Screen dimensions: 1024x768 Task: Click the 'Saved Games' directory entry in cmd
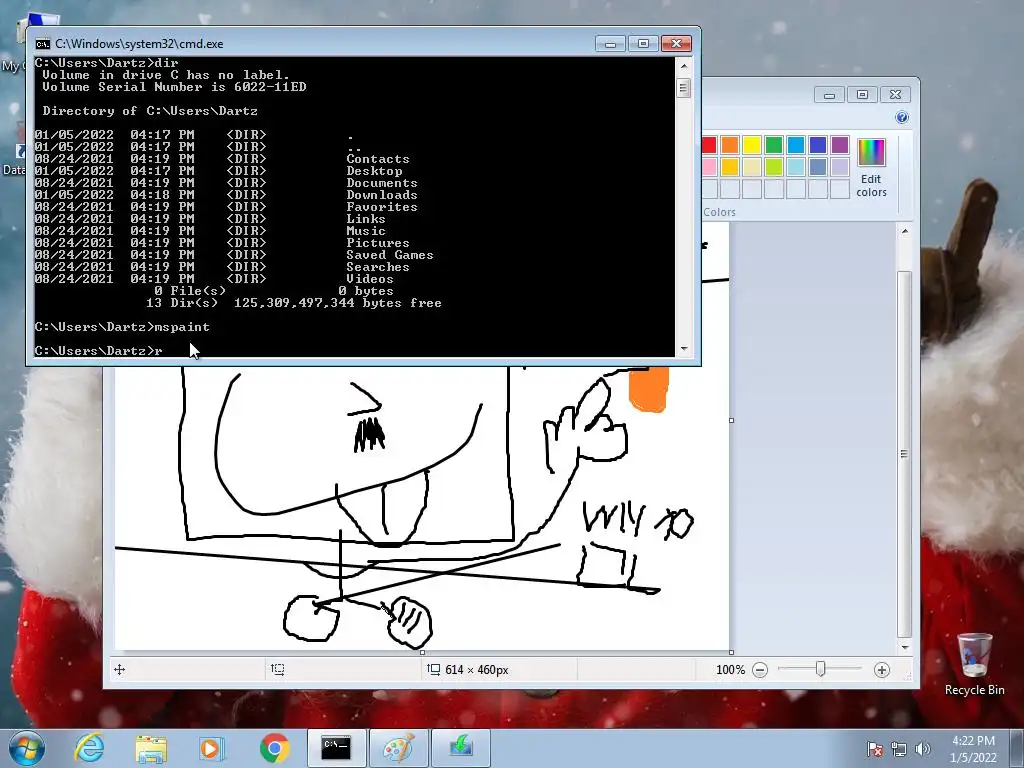click(390, 255)
